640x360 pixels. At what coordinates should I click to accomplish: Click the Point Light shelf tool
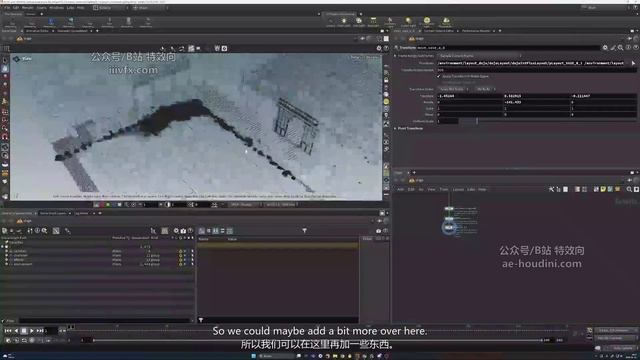click(x=344, y=22)
